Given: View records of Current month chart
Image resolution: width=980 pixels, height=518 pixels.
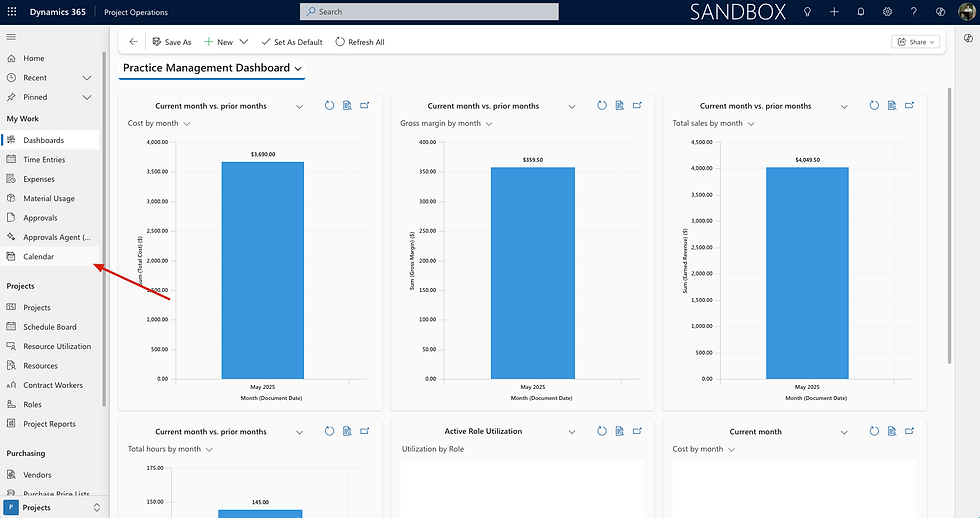Looking at the screenshot, I should coord(892,431).
